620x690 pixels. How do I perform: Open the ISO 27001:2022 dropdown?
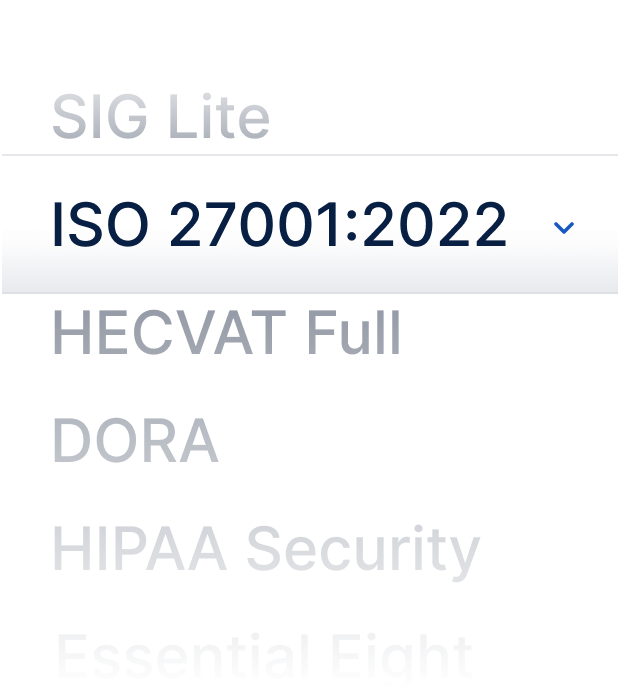pyautogui.click(x=310, y=224)
